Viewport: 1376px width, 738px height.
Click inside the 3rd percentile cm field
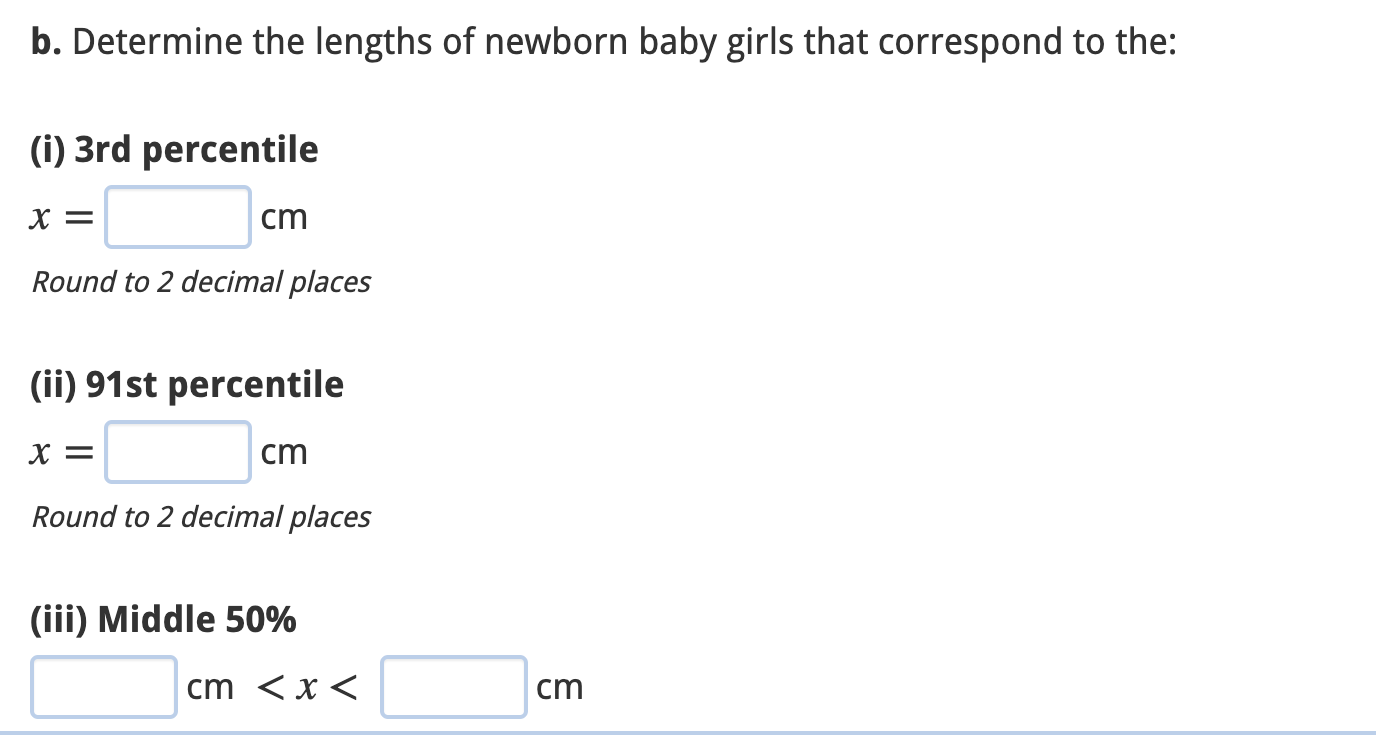point(177,216)
